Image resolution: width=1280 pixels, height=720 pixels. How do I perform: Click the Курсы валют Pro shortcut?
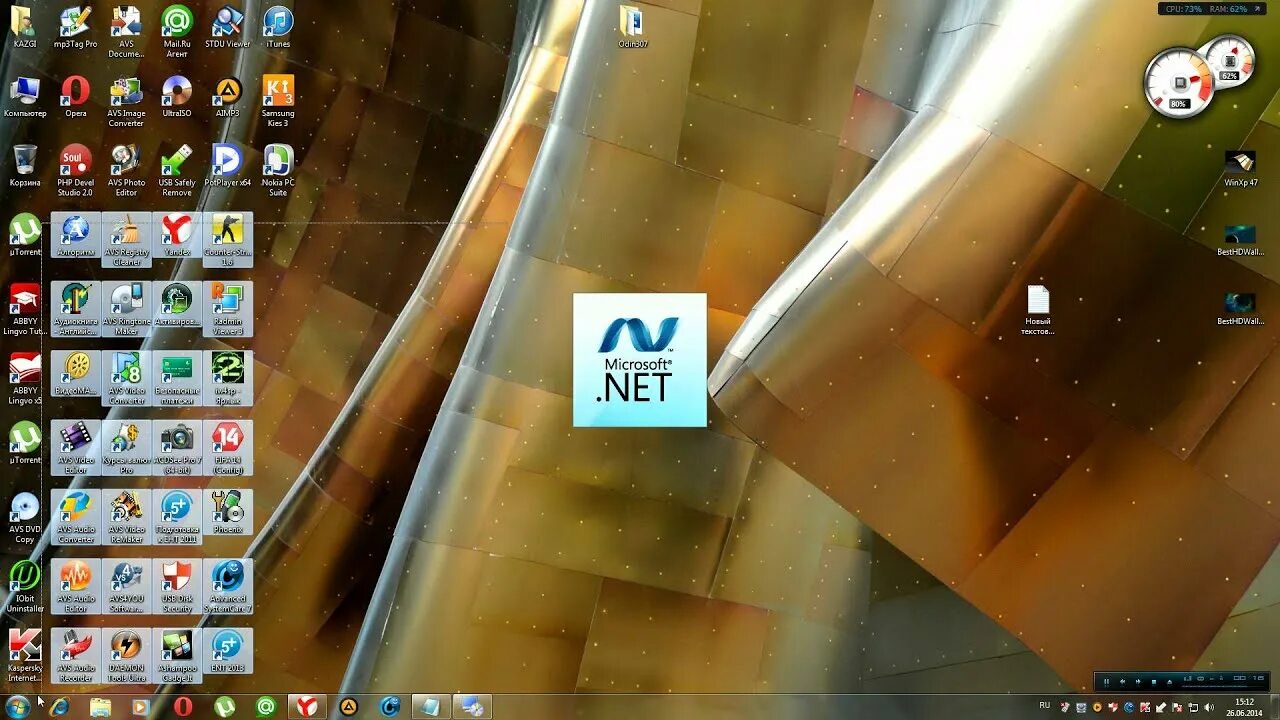(x=126, y=448)
